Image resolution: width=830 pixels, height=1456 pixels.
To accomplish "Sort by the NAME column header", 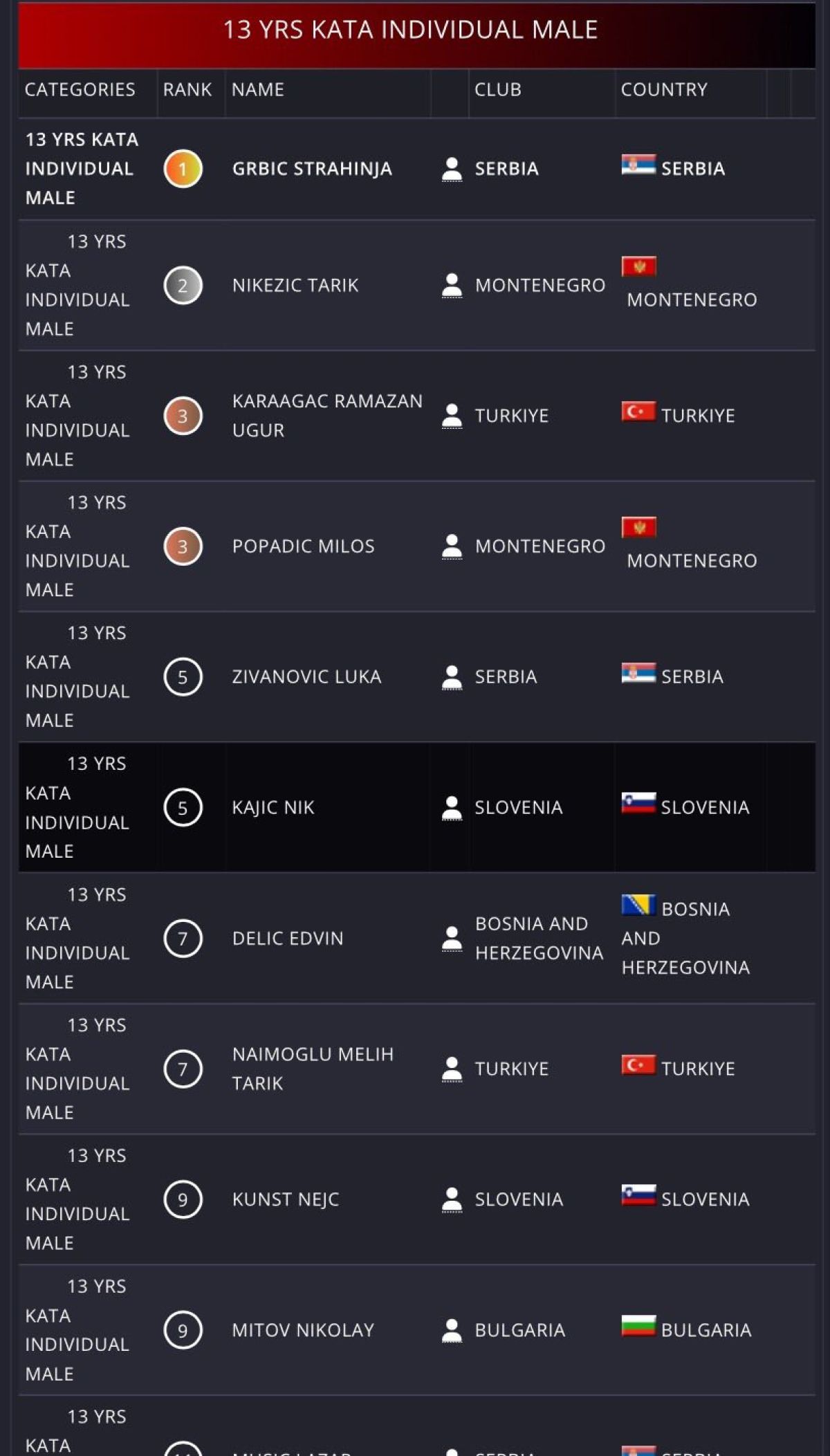I will tap(258, 90).
